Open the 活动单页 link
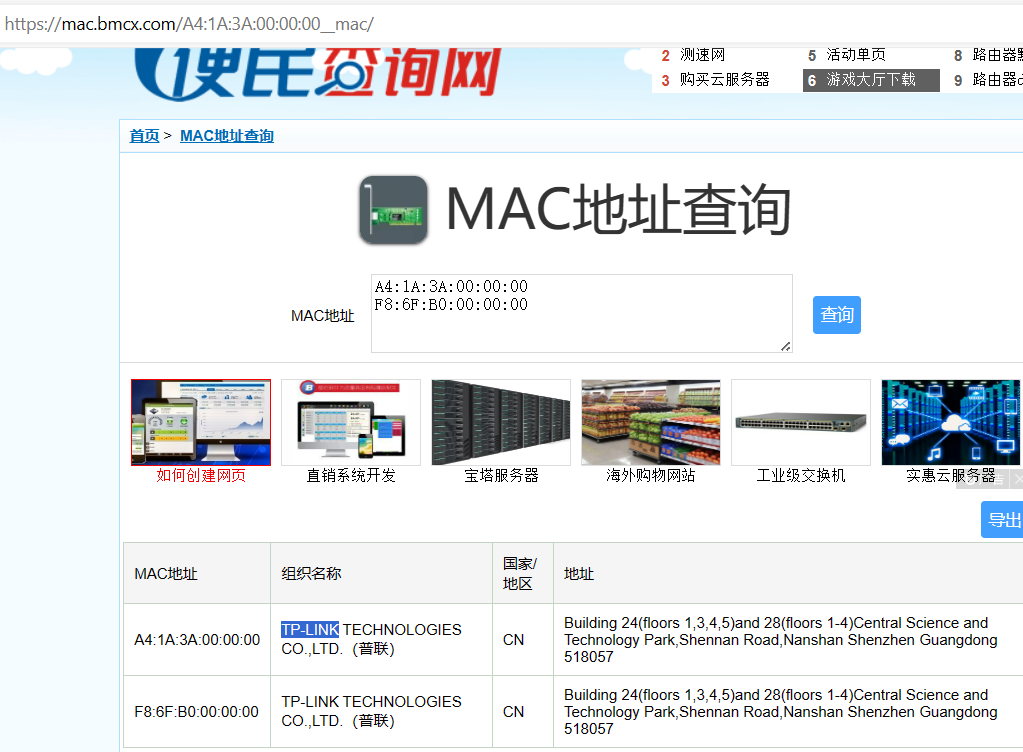Viewport: 1023px width, 752px height. (x=856, y=55)
